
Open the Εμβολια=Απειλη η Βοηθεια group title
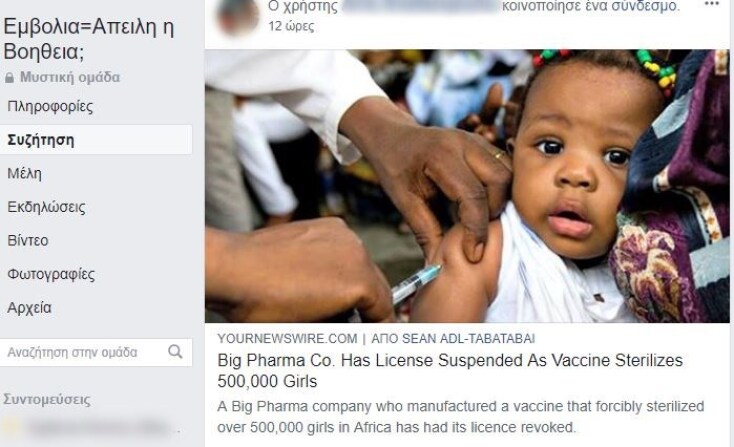[88, 39]
